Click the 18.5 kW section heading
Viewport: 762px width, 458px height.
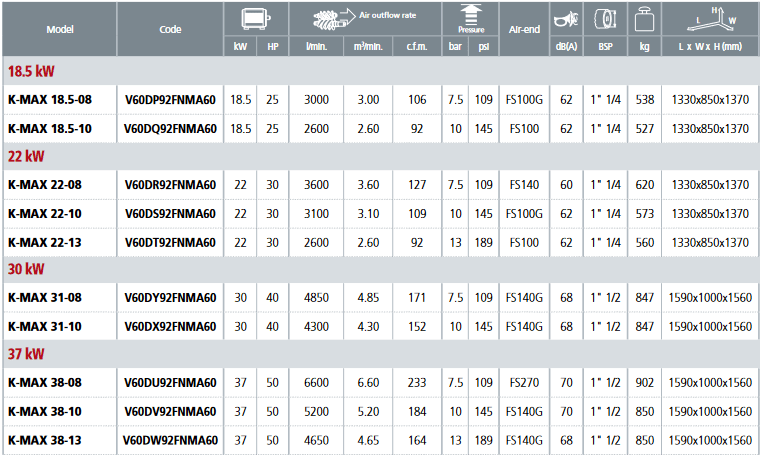pyautogui.click(x=31, y=71)
